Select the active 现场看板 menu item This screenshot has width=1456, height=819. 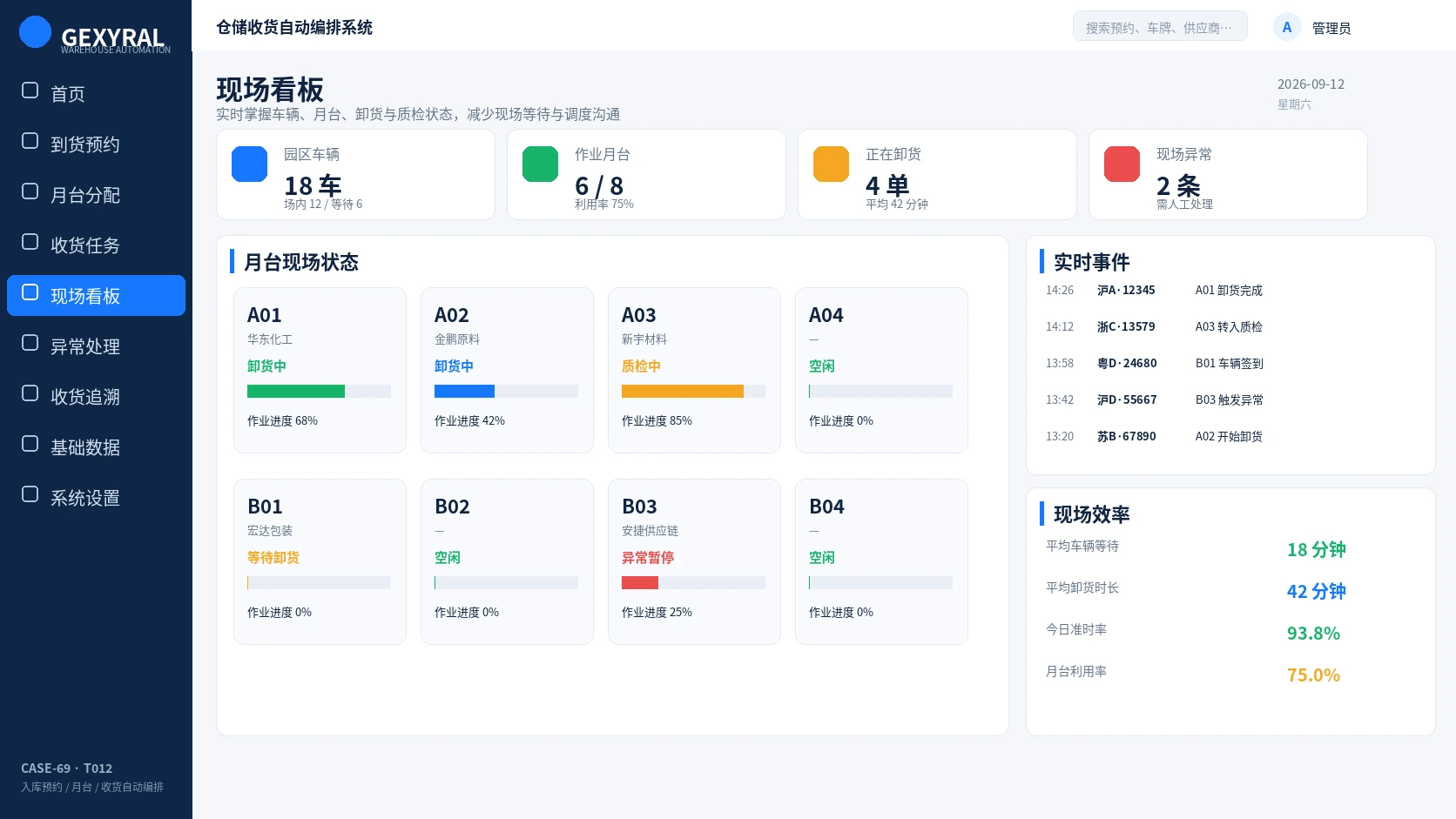(96, 295)
